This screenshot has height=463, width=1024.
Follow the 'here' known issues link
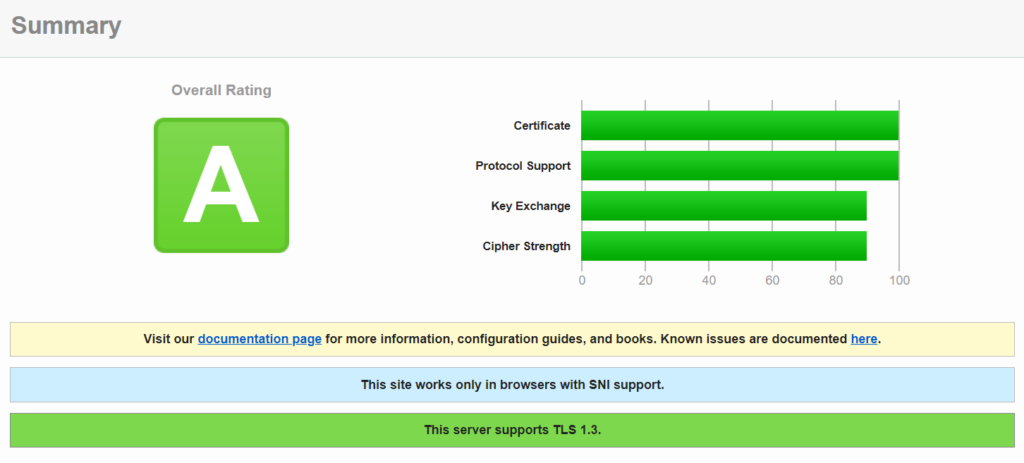(x=863, y=339)
